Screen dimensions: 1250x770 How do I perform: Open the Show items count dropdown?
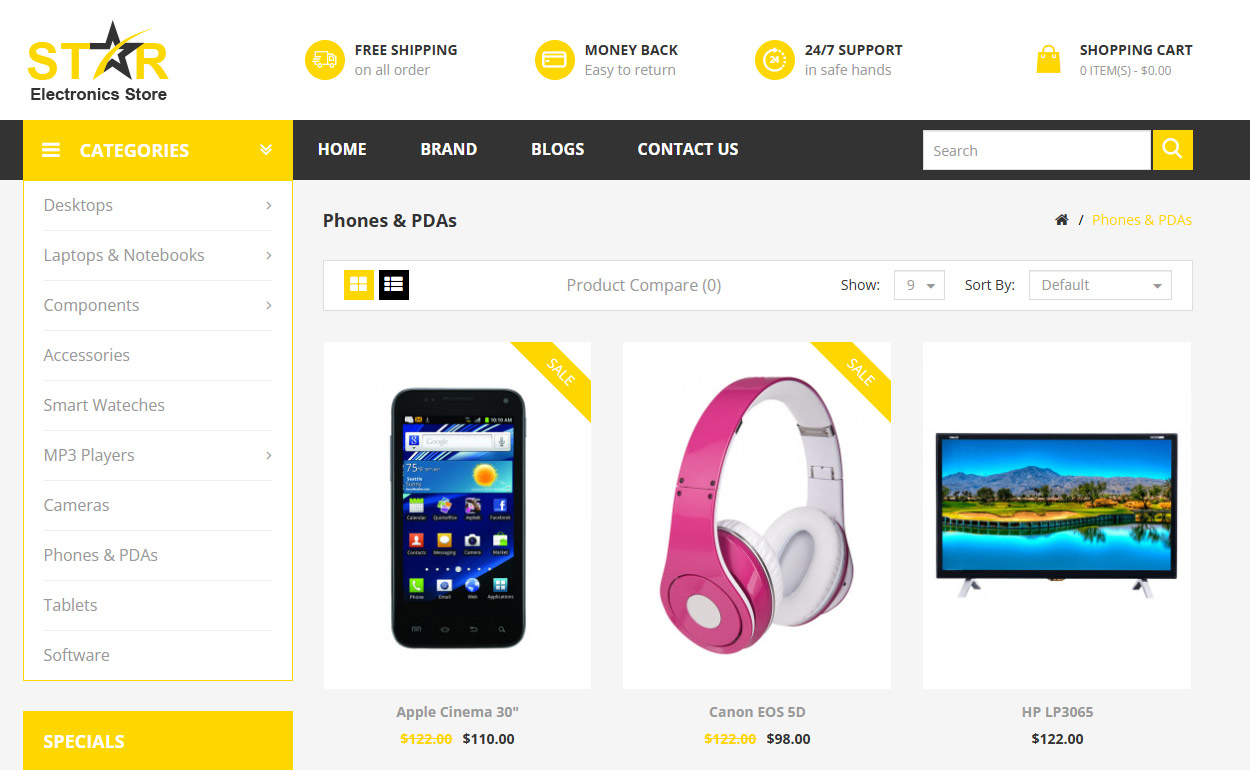pyautogui.click(x=919, y=285)
